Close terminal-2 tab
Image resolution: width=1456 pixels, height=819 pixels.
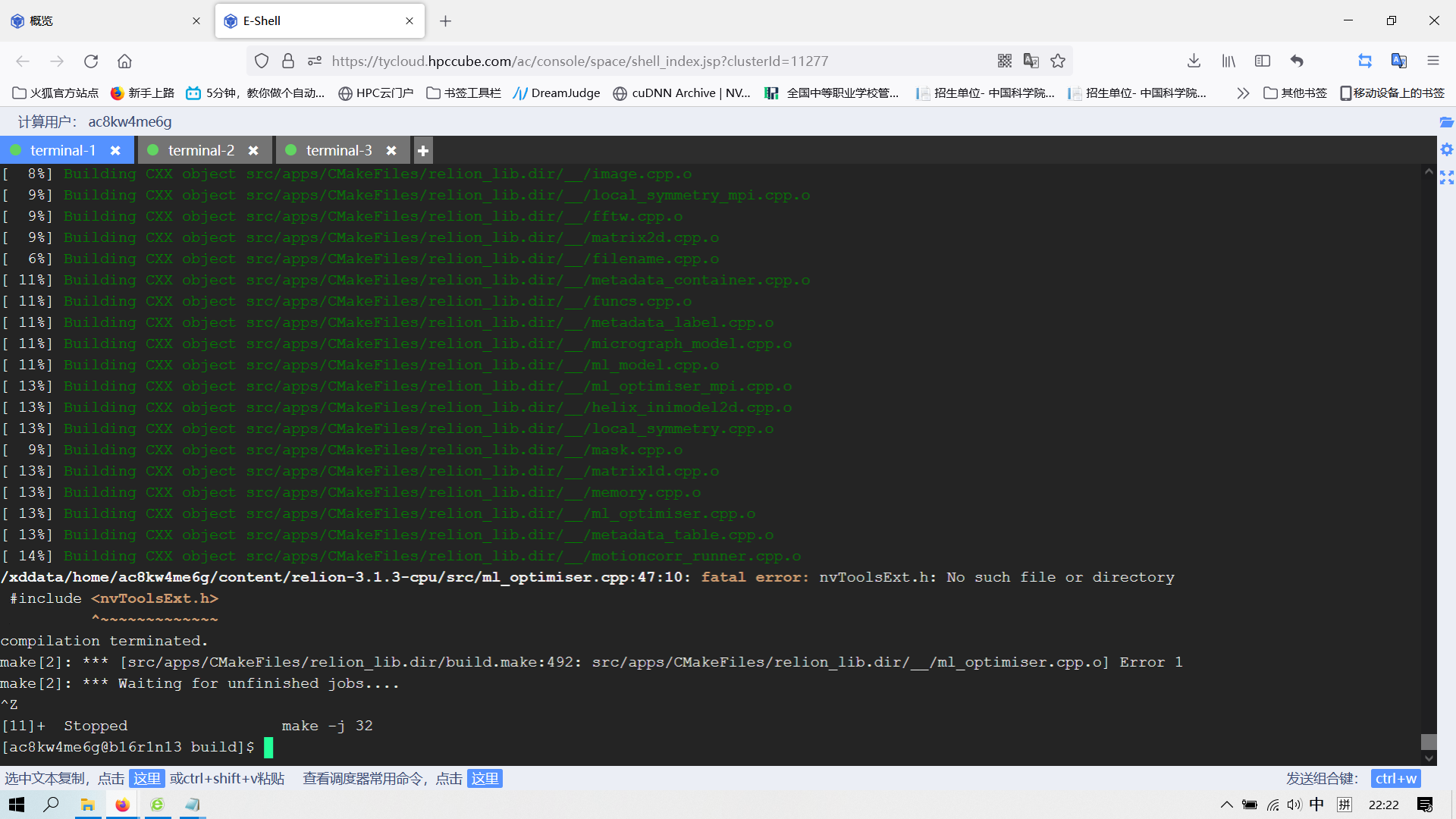[x=253, y=151]
